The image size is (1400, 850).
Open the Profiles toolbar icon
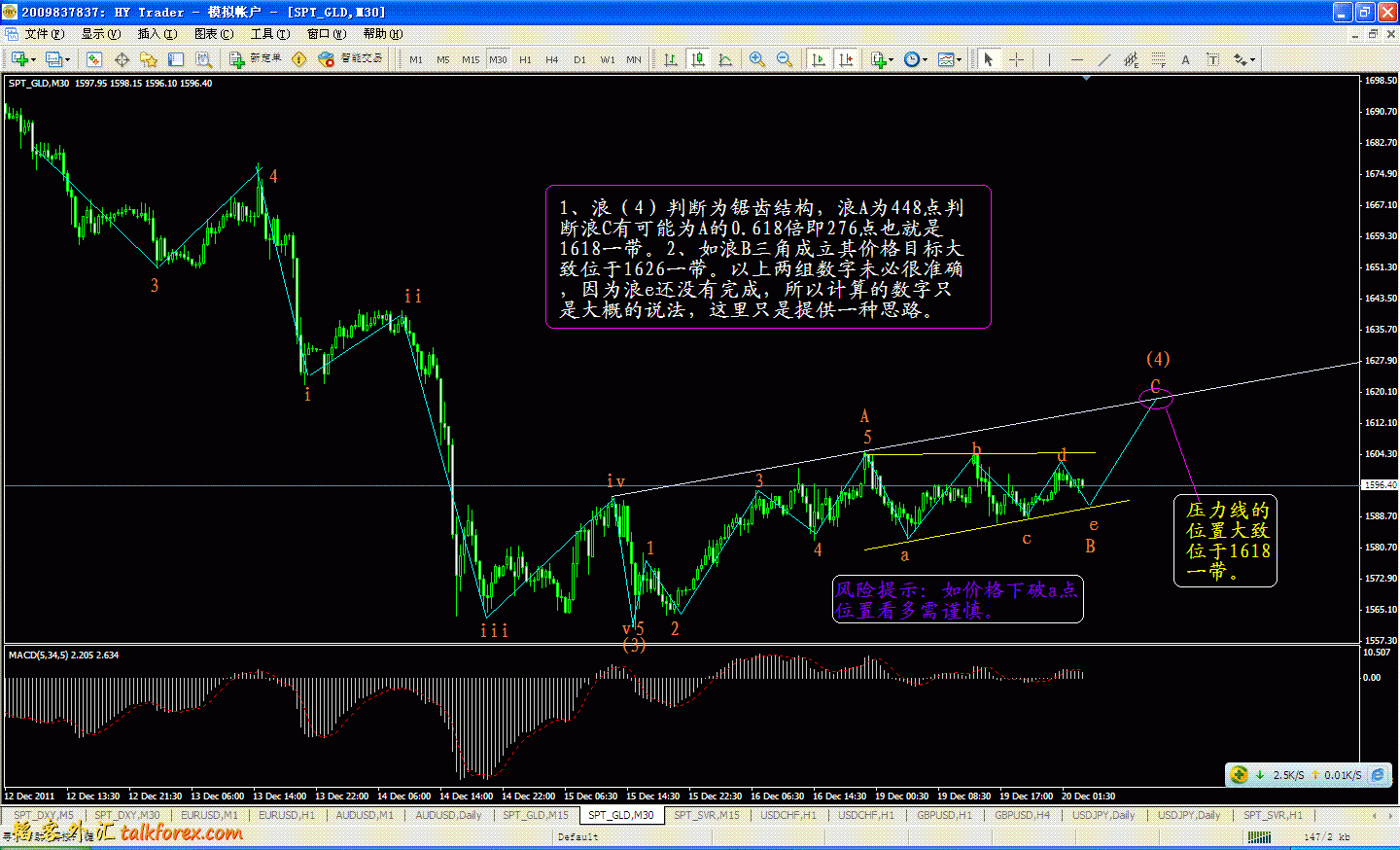(x=53, y=59)
